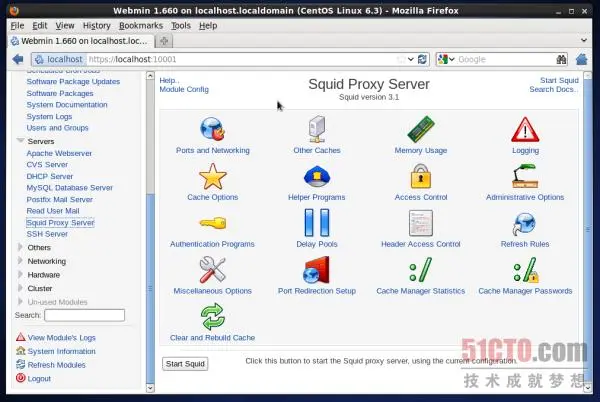Screen dimensions: 600x402
Task: Open Users and Groups in sidebar
Action: [57, 127]
